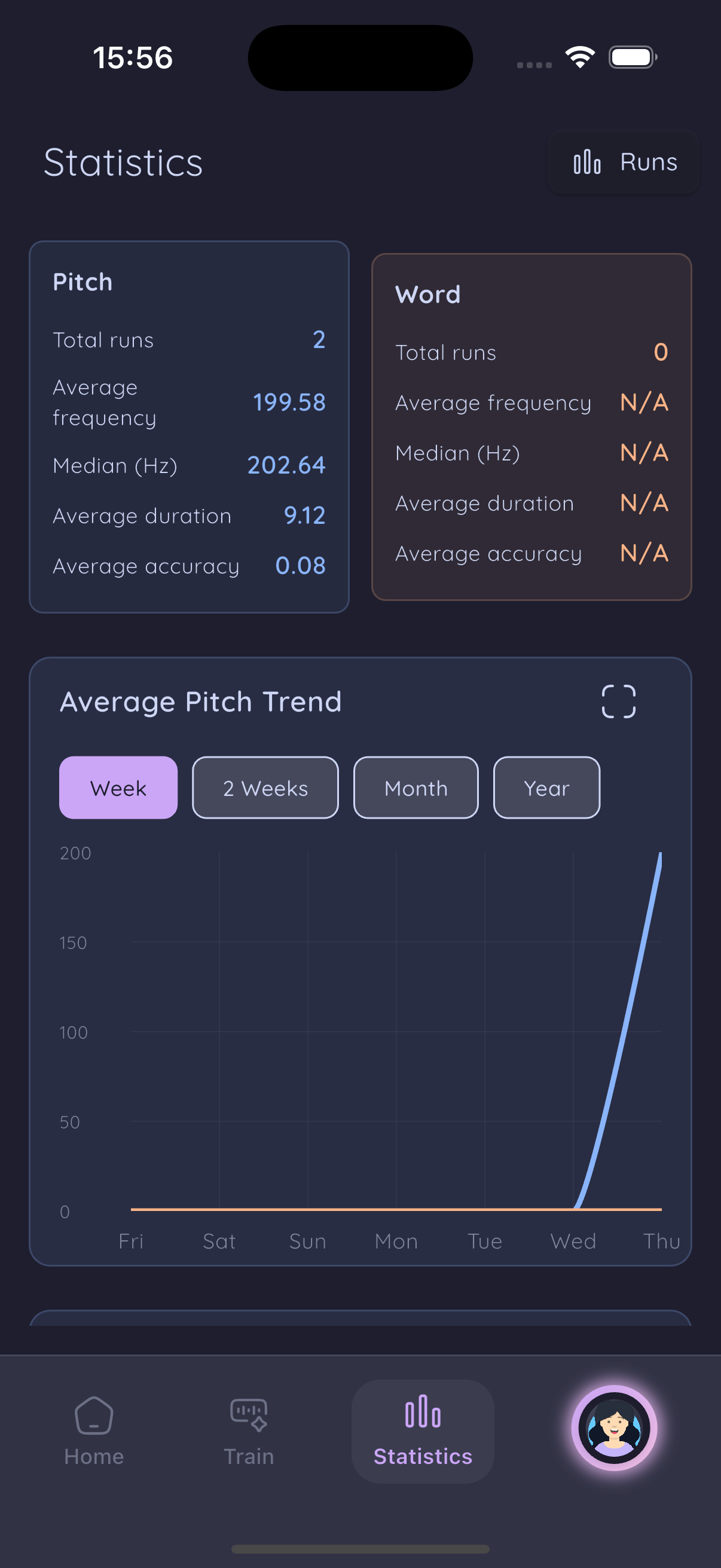
Task: Expand the Average Pitch Trend chart fullscreen
Action: [x=618, y=701]
